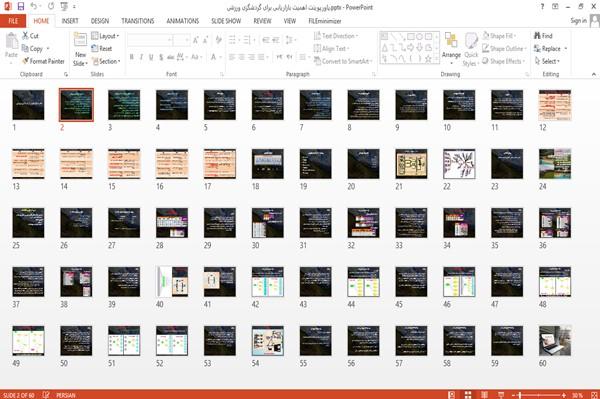Click Sign in link
This screenshot has width=600, height=399.
(x=578, y=20)
